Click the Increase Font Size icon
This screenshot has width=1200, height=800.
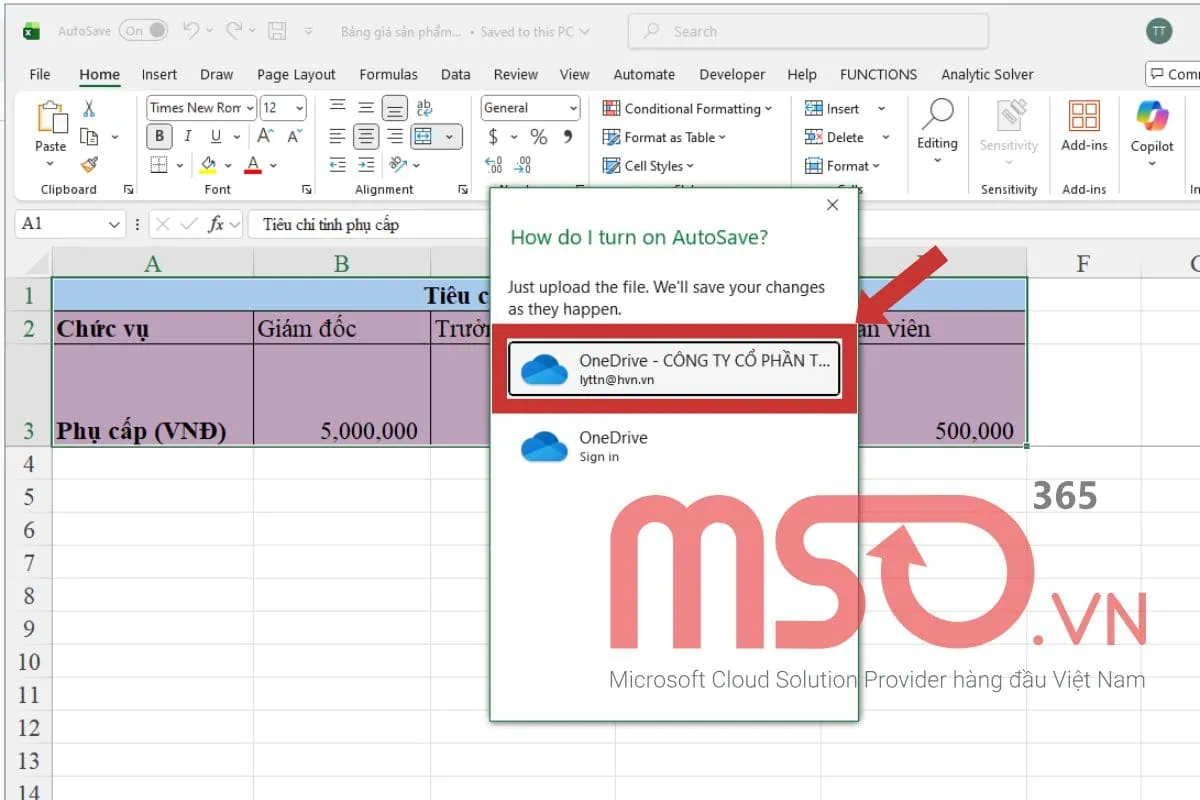266,136
